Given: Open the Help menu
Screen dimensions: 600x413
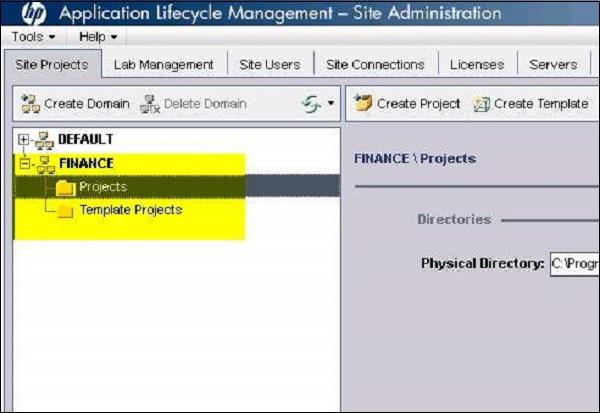Looking at the screenshot, I should click(x=98, y=37).
